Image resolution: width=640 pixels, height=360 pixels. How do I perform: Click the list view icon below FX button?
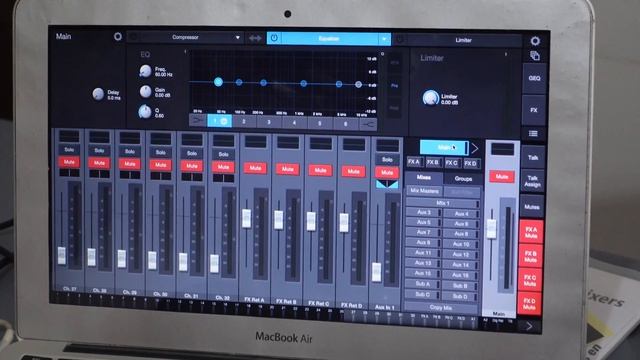(533, 133)
